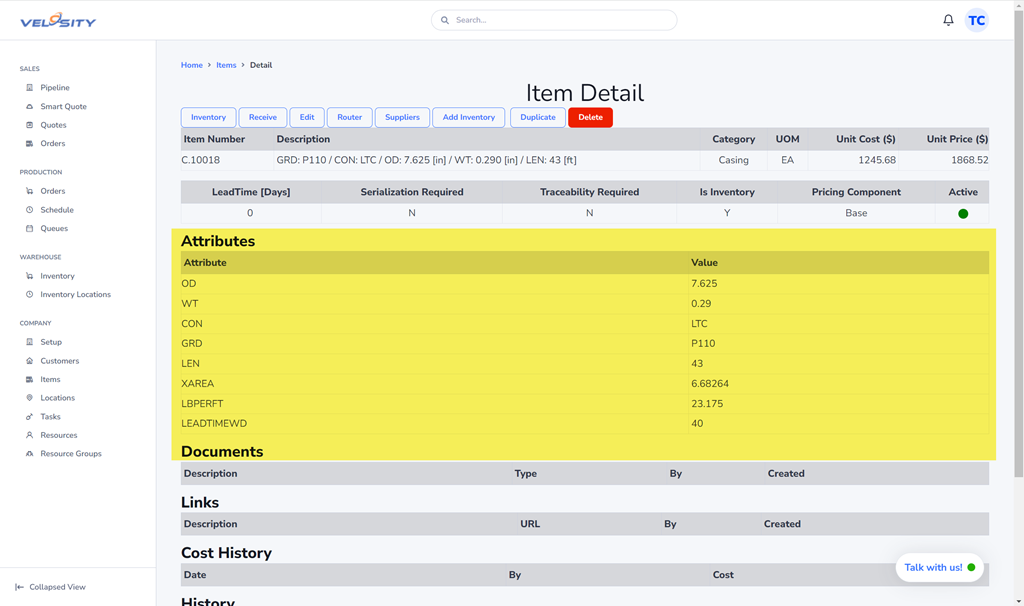Open Schedule under Production
The width and height of the screenshot is (1024, 606).
(57, 210)
